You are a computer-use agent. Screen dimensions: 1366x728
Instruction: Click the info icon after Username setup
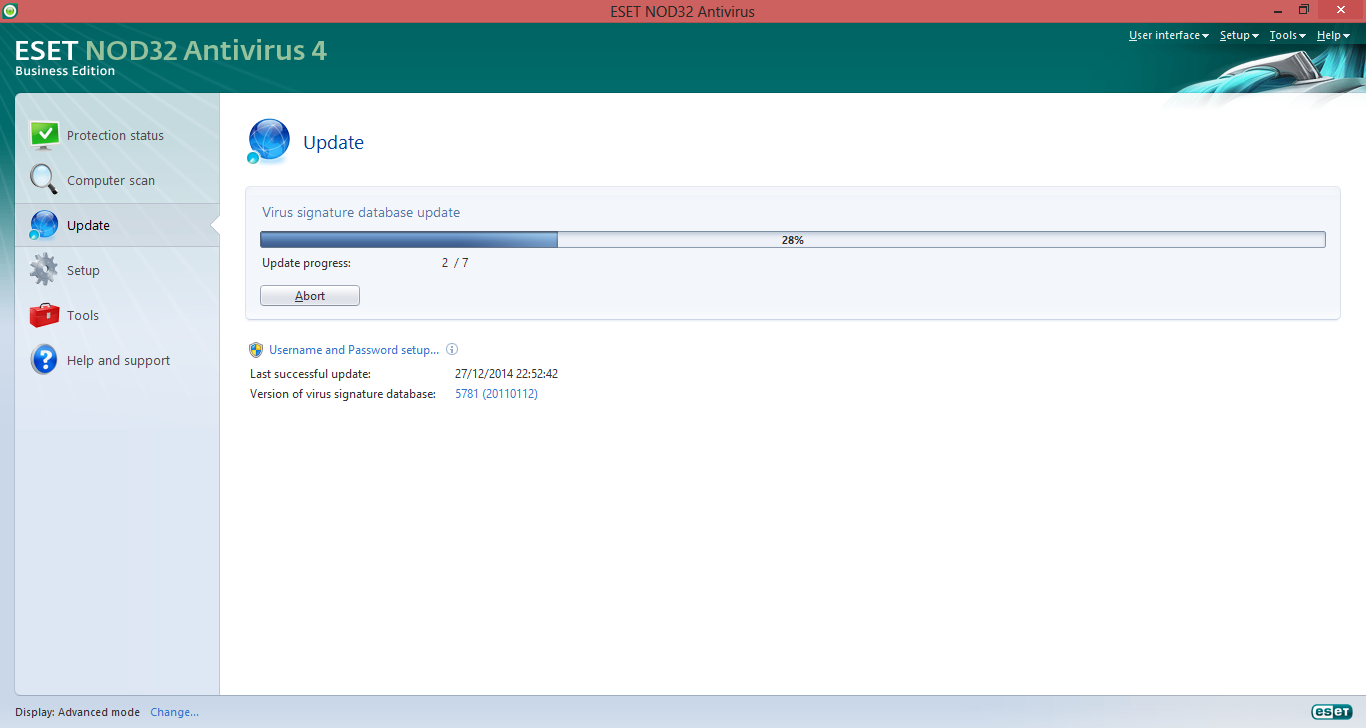pos(452,350)
